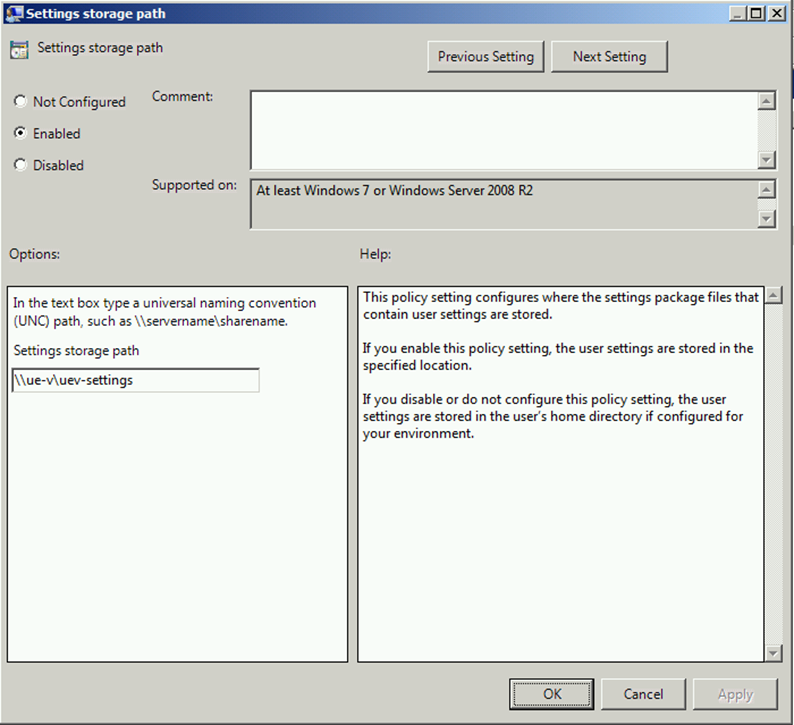Select the Enabled radio button
Image resolution: width=794 pixels, height=725 pixels.
[20, 133]
